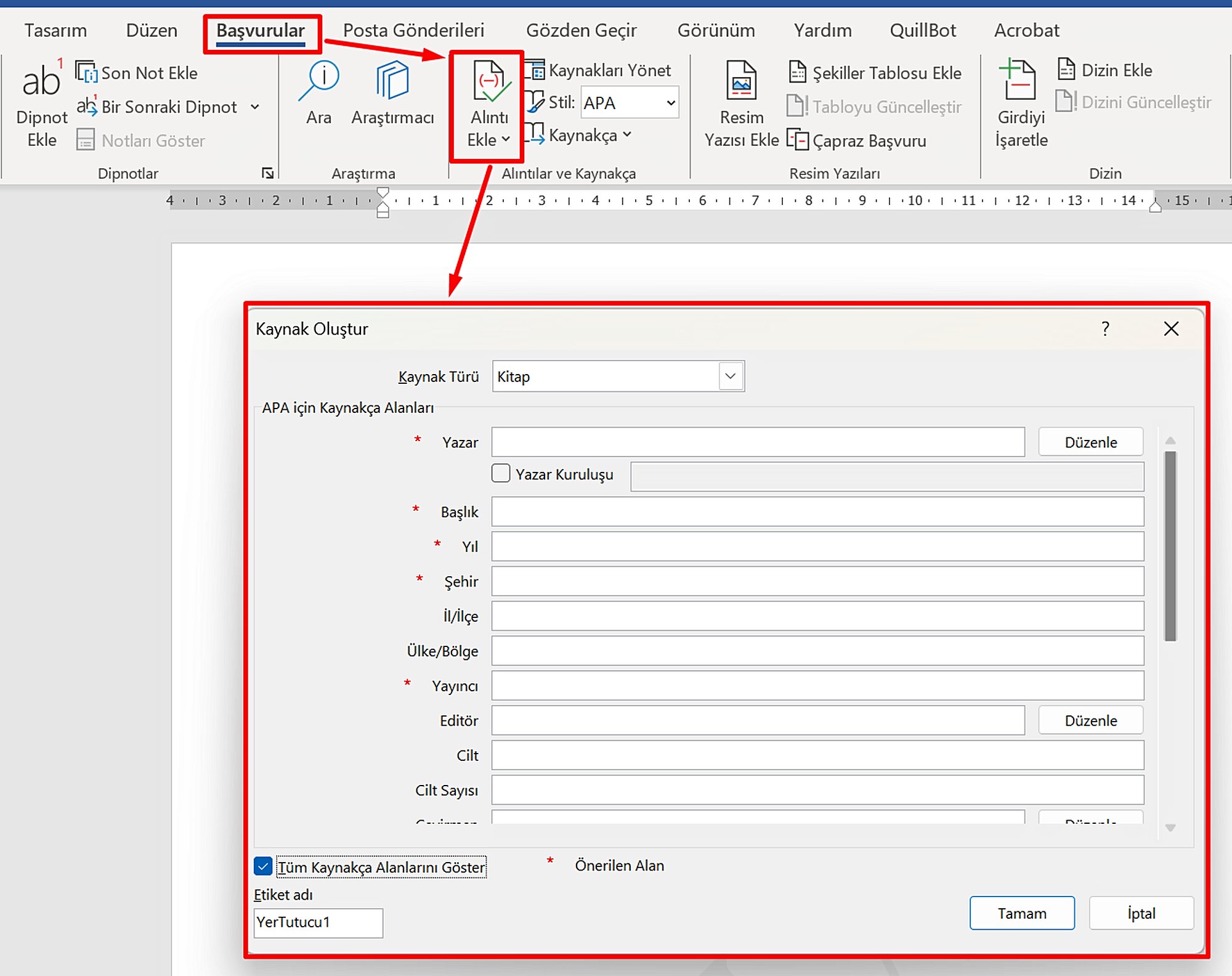This screenshot has height=976, width=1232.
Task: Click the Çapraz Başvuru cross-reference icon
Action: click(x=798, y=140)
